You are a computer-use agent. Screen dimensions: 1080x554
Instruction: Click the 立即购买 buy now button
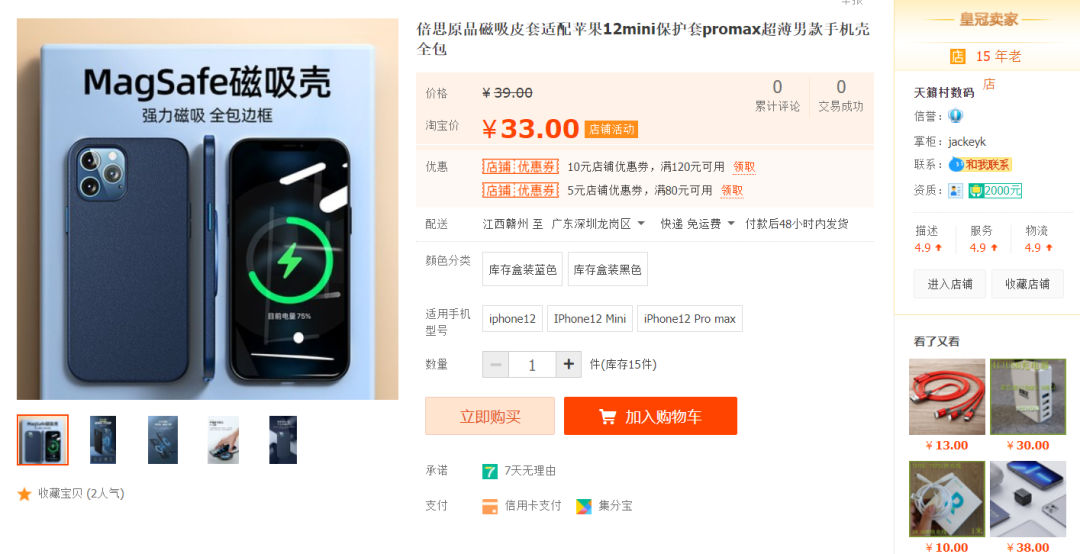(x=490, y=416)
